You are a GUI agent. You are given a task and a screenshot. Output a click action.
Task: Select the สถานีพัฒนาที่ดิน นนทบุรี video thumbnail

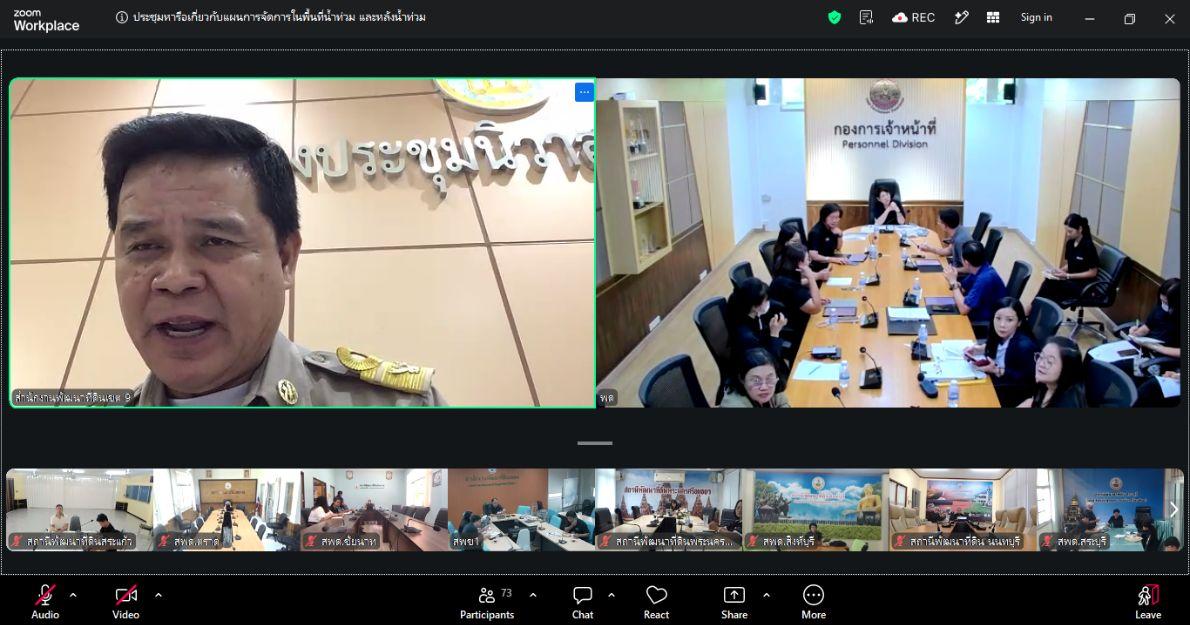(963, 510)
